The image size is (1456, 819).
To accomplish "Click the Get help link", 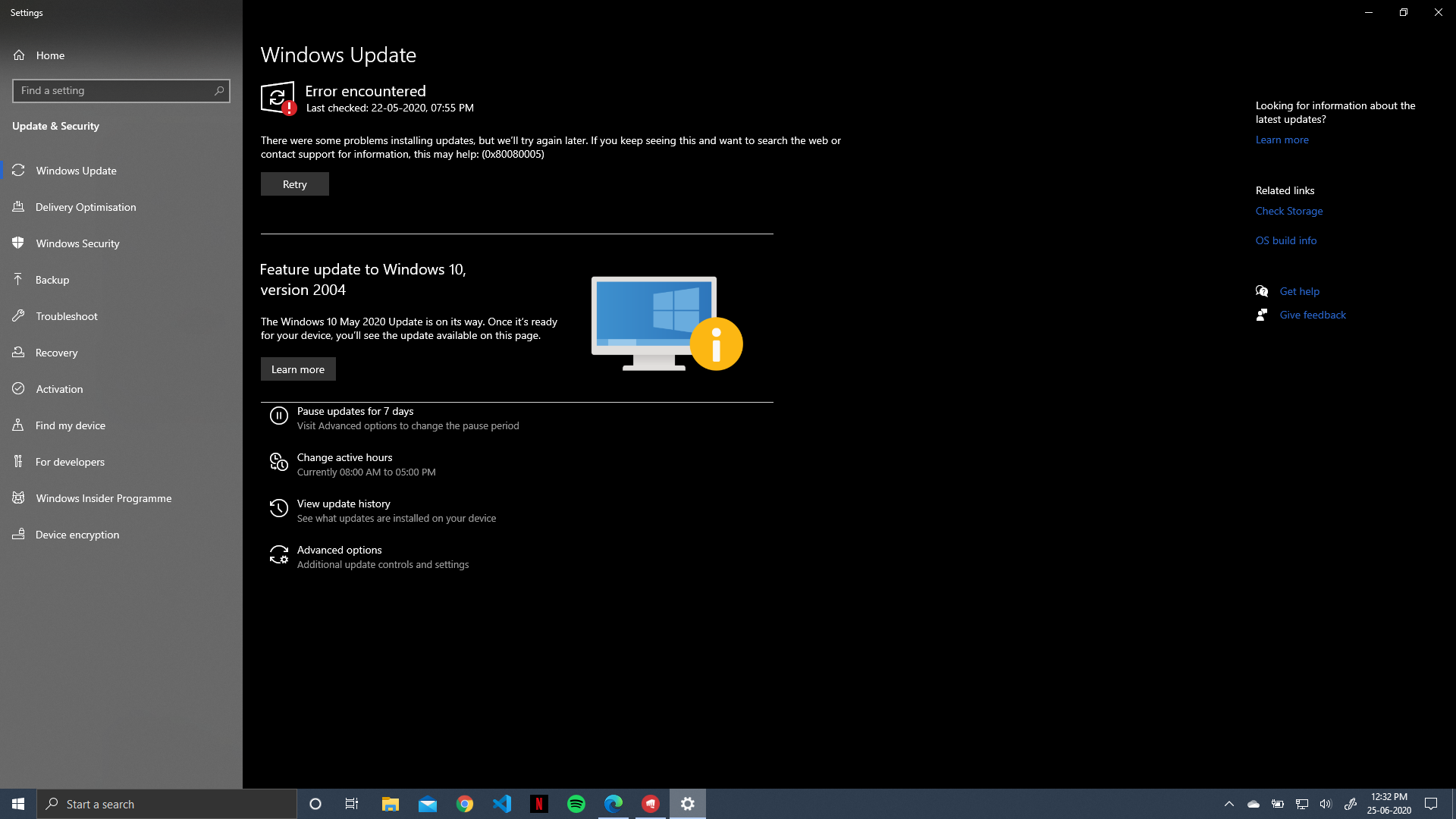I will click(1299, 291).
